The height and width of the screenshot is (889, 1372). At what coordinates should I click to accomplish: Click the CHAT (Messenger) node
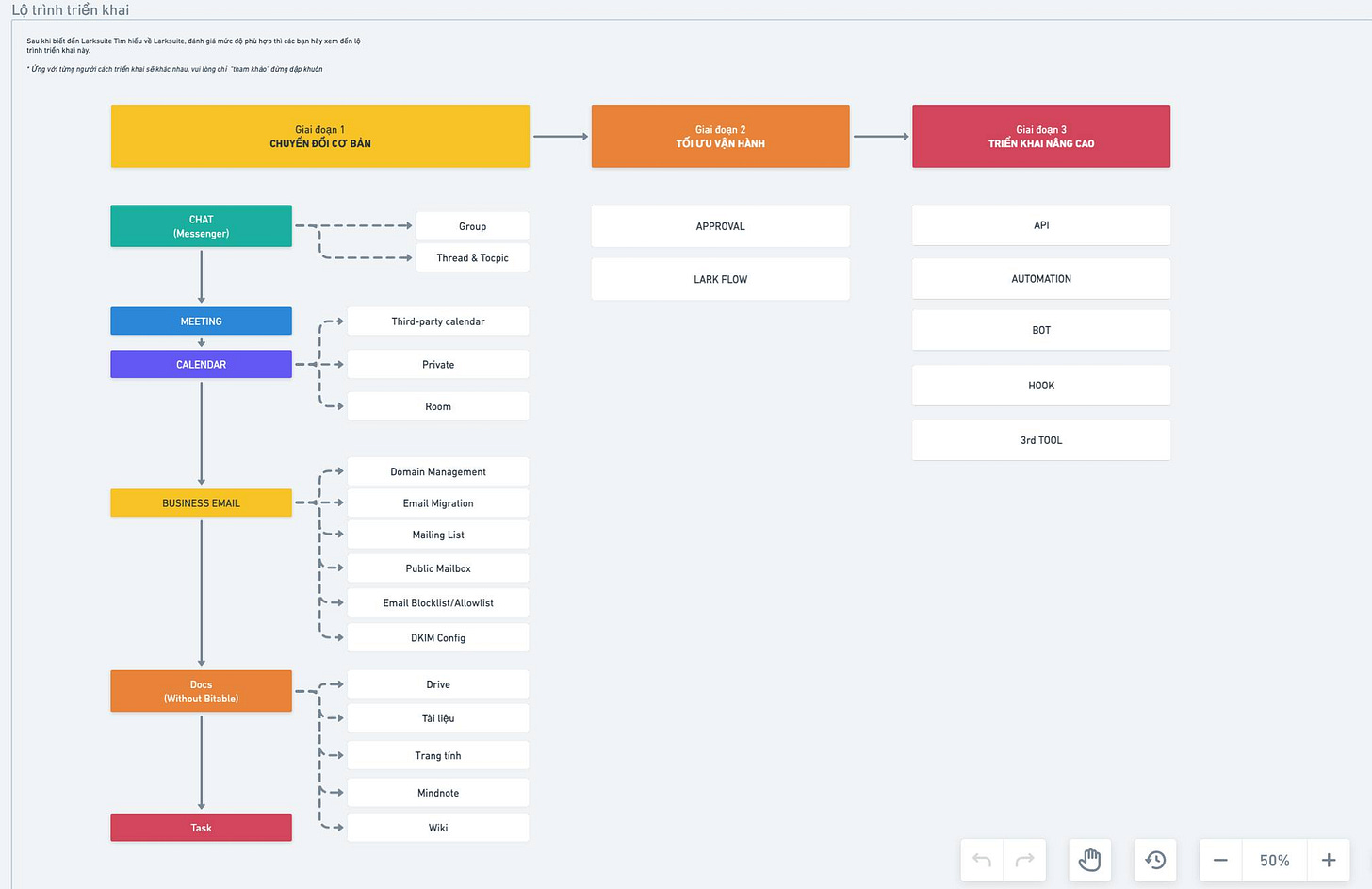coord(201,226)
